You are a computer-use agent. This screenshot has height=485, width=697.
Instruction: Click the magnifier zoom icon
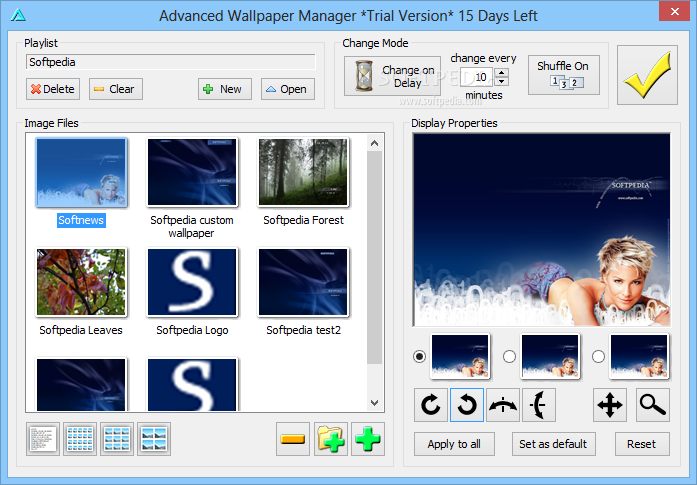653,405
